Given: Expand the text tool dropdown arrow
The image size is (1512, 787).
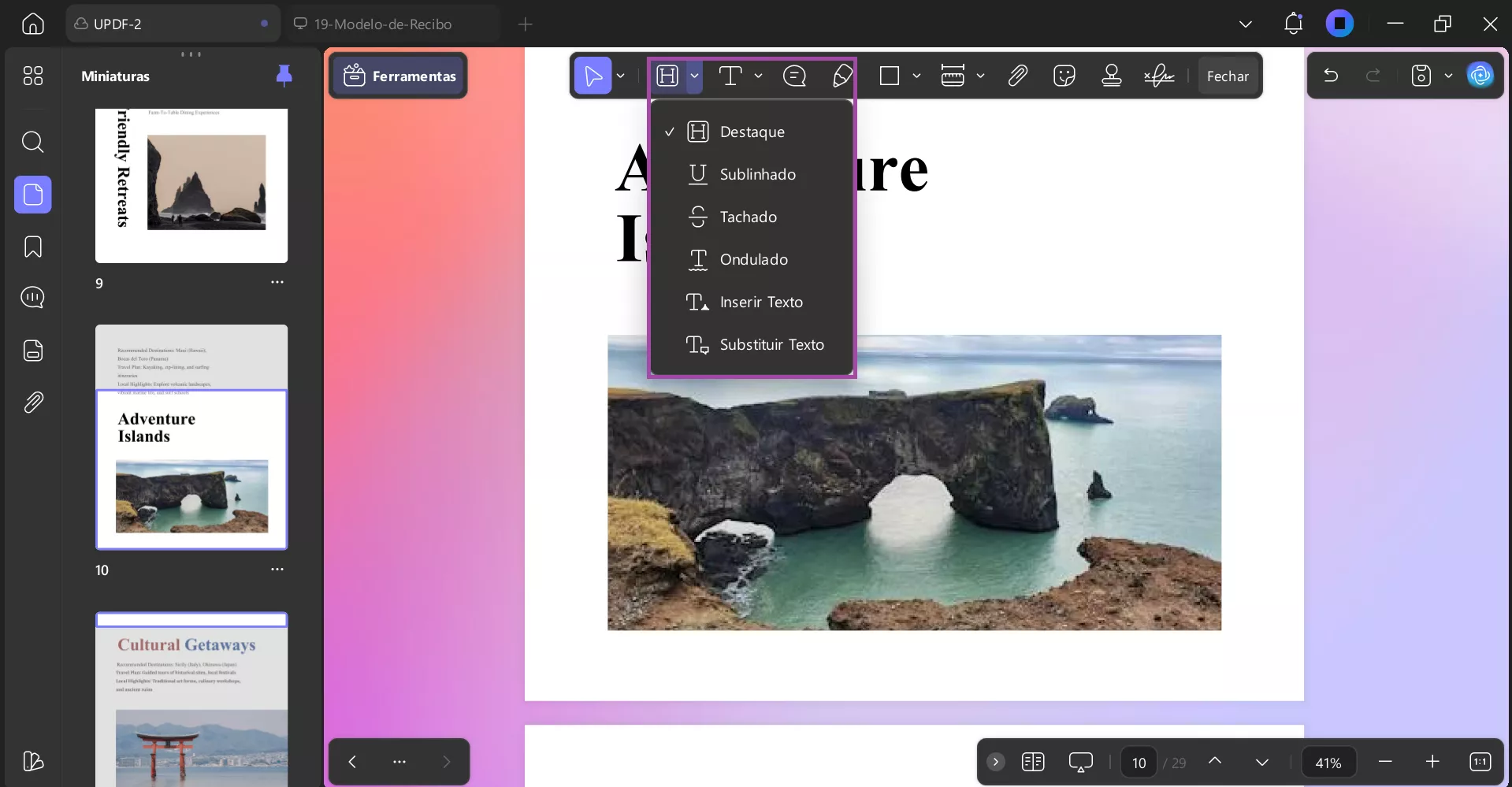Looking at the screenshot, I should tap(758, 76).
